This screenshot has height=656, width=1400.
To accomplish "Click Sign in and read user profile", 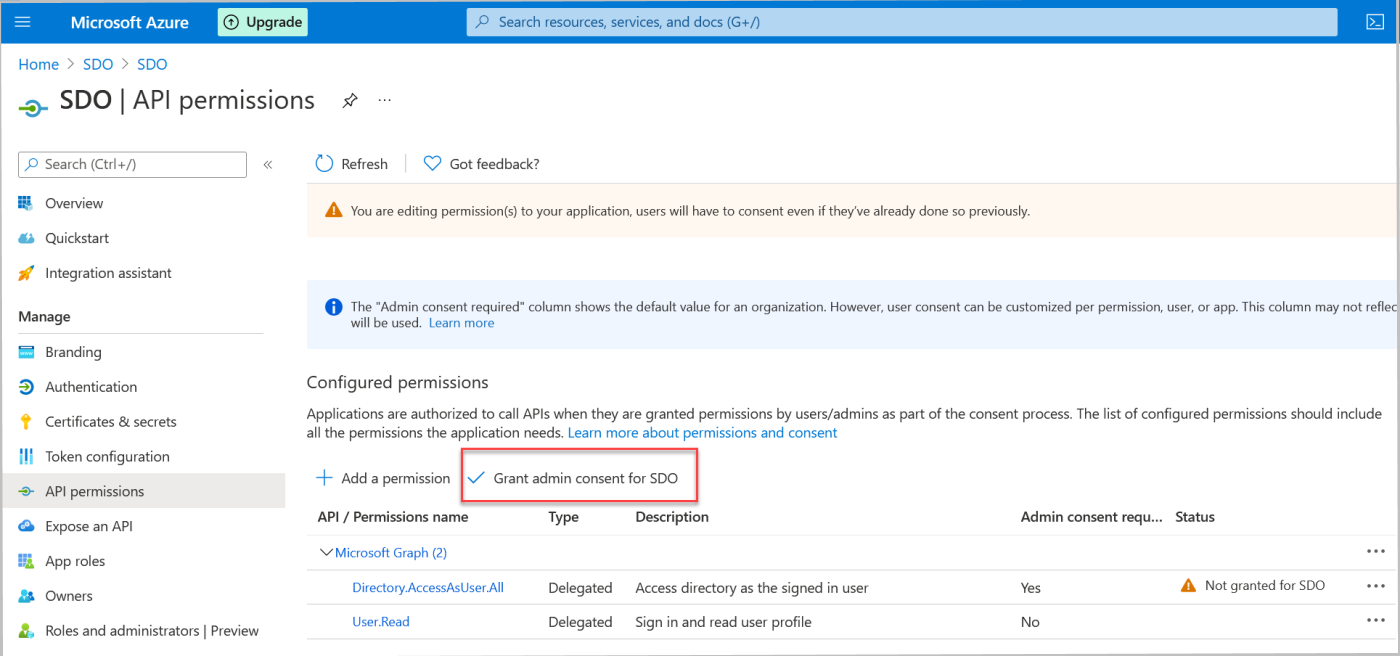I will coord(723,622).
